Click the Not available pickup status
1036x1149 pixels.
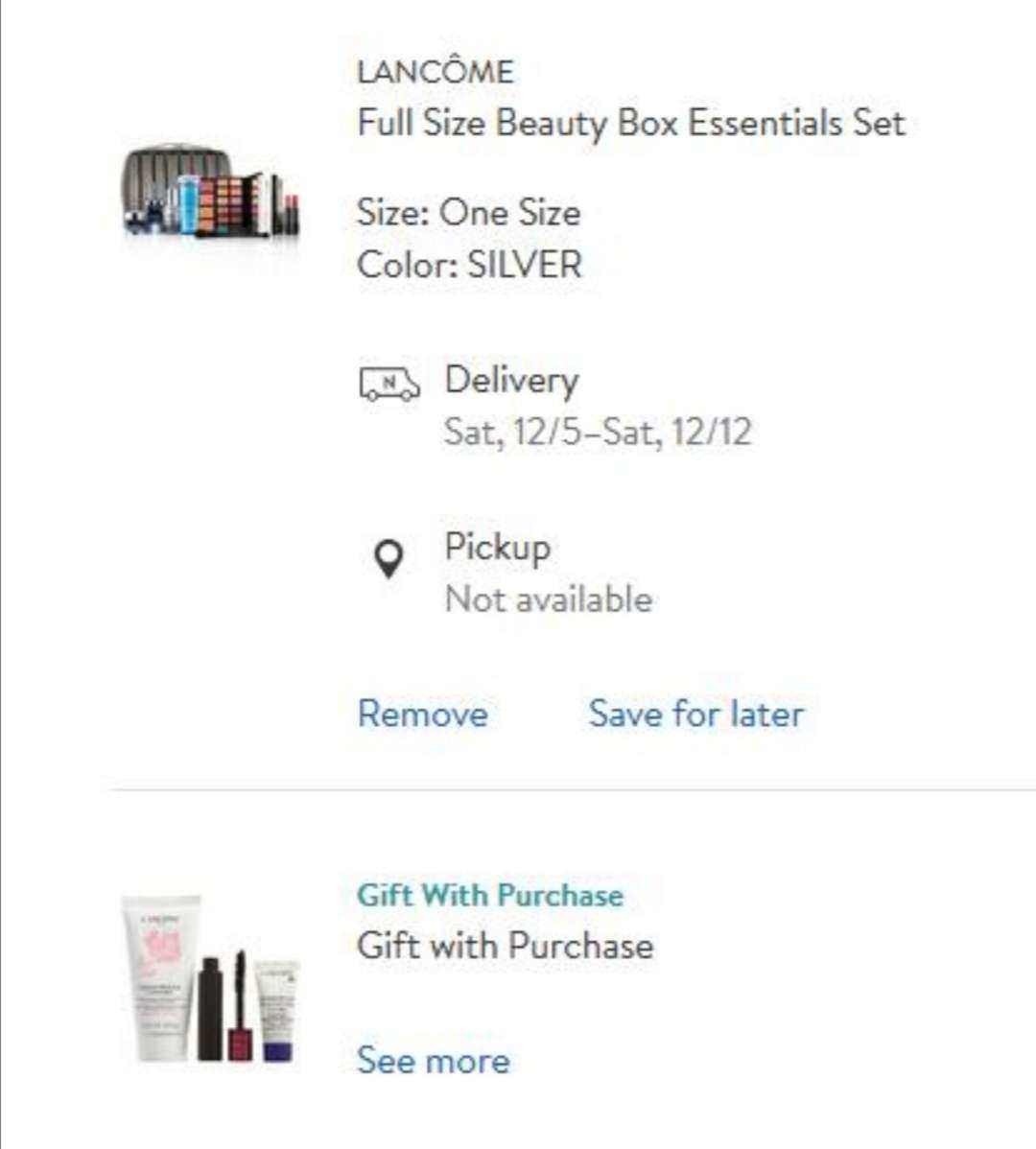tap(549, 599)
